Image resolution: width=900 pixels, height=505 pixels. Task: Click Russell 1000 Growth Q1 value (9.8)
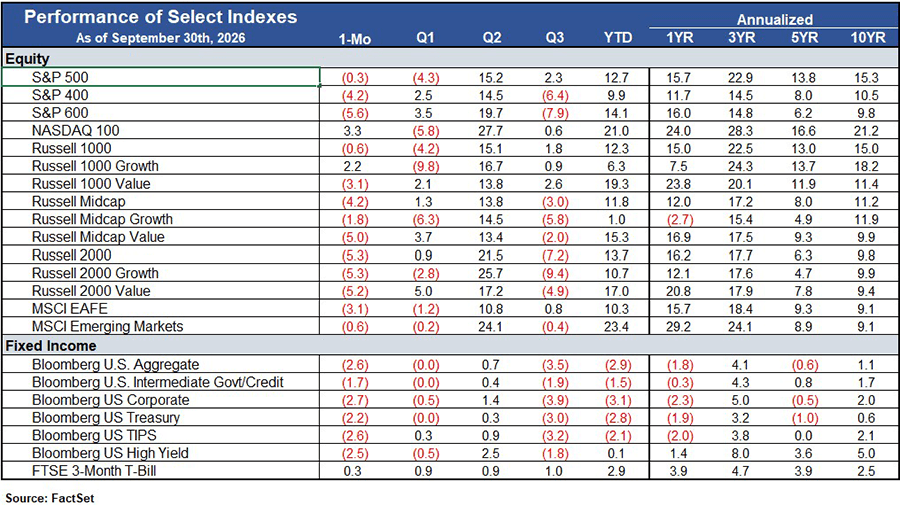point(426,166)
